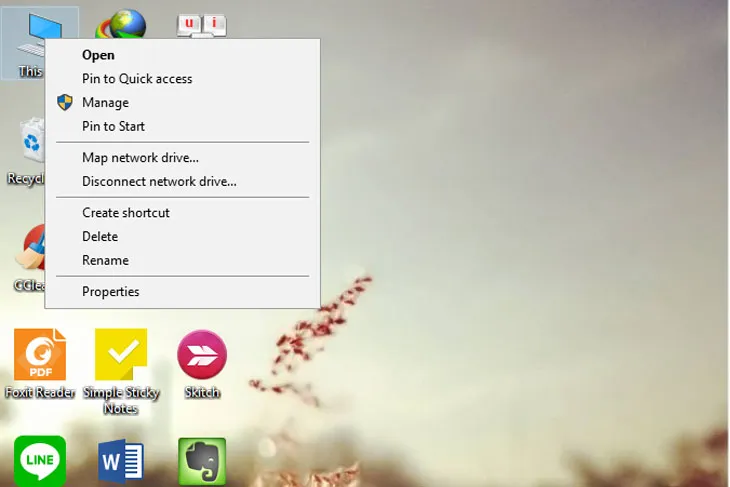Select Rename in the context menu
The height and width of the screenshot is (487, 730).
point(105,261)
